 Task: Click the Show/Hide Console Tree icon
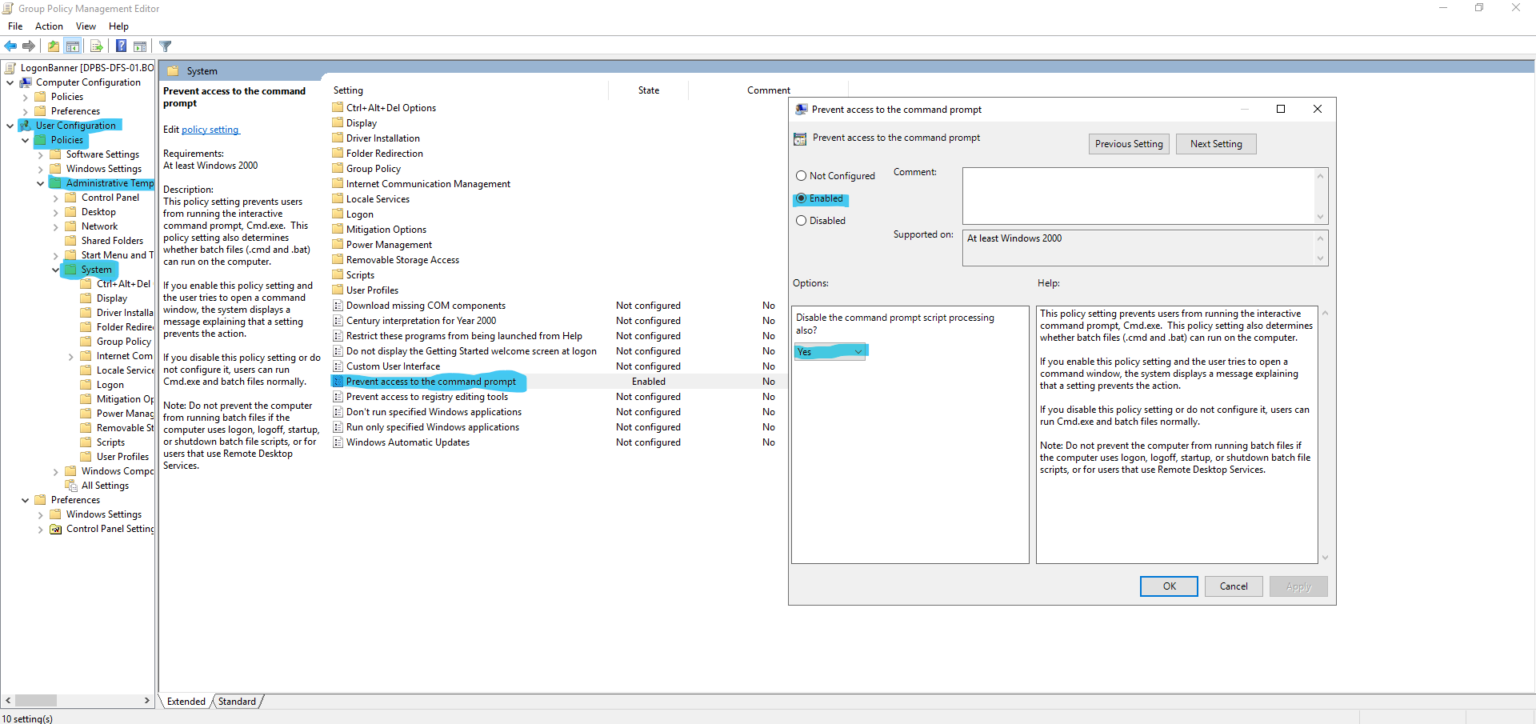click(72, 45)
